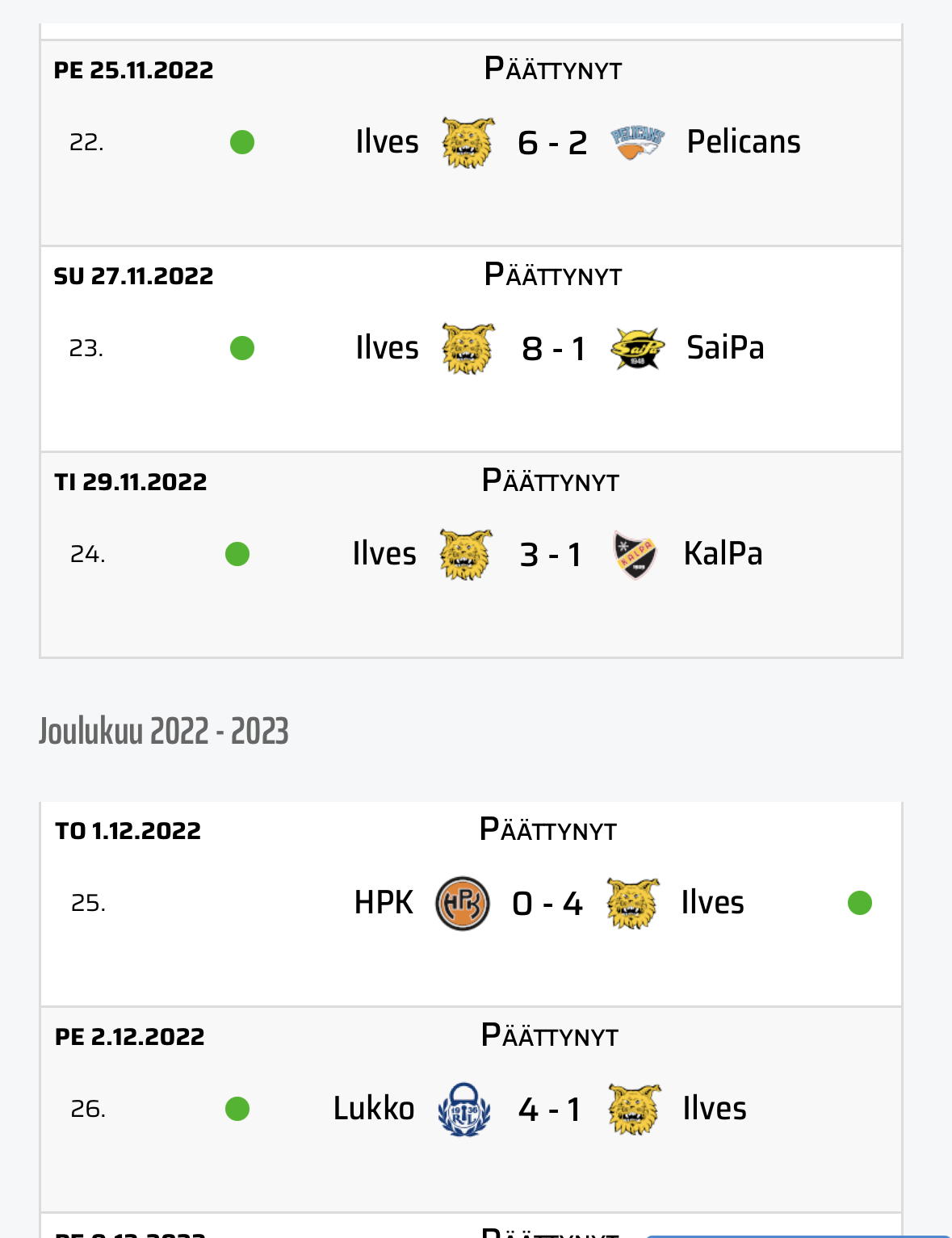The width and height of the screenshot is (952, 1238).
Task: Select the Pelicans team name
Action: [x=744, y=142]
